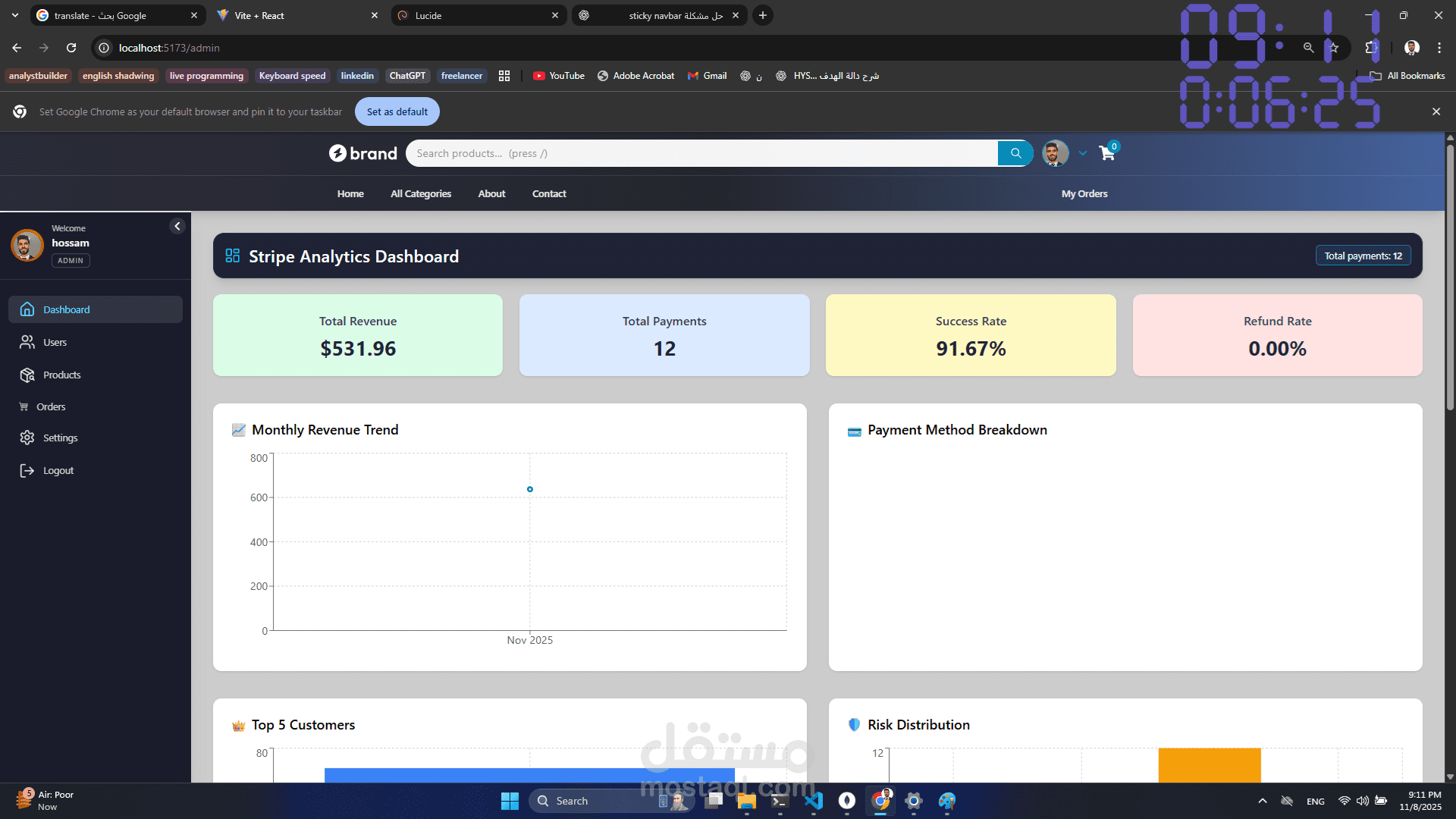
Task: Open All Categories in the navbar
Action: 421,194
